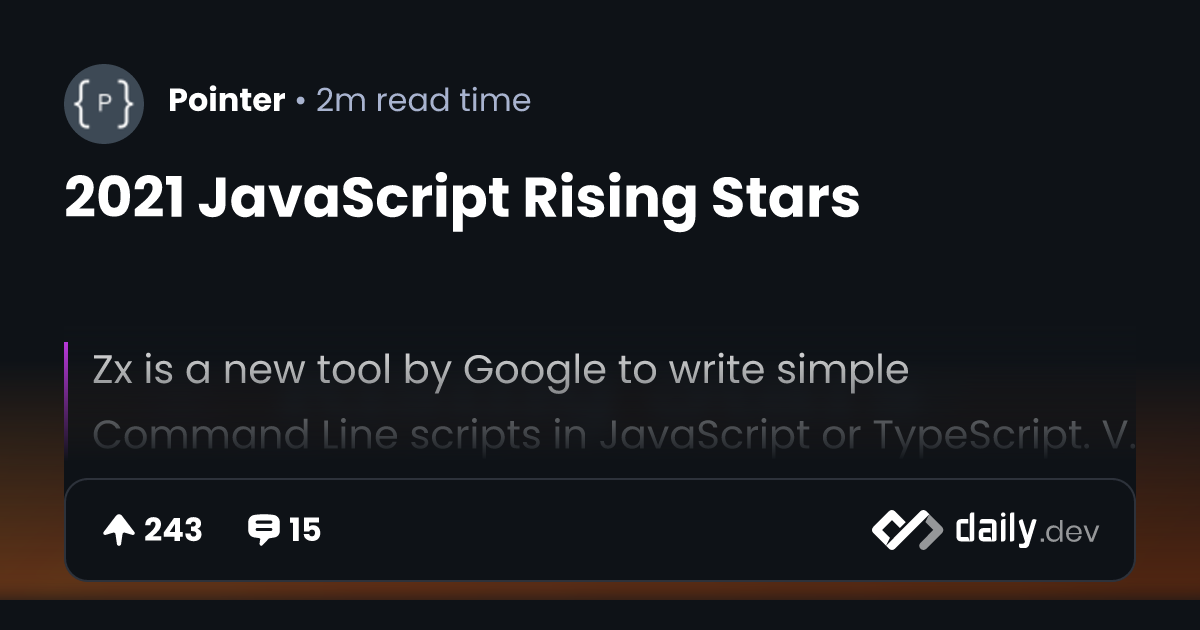Click the daily.dev logo mark

click(x=906, y=530)
